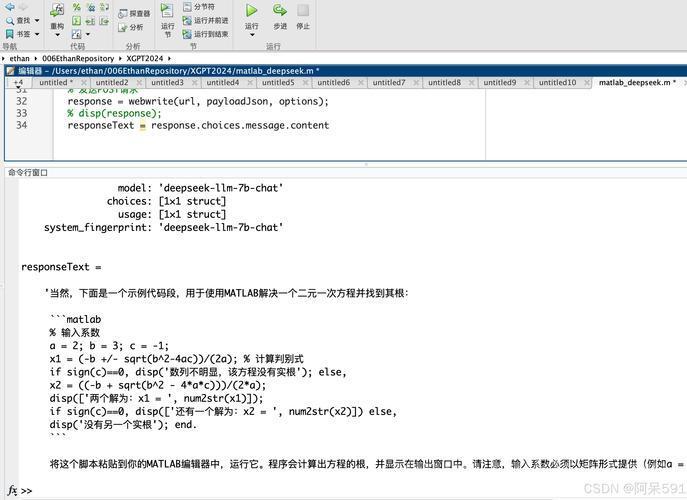Click the command prompt '>>' input line
Image resolution: width=687 pixels, height=500 pixels.
[x=27, y=491]
